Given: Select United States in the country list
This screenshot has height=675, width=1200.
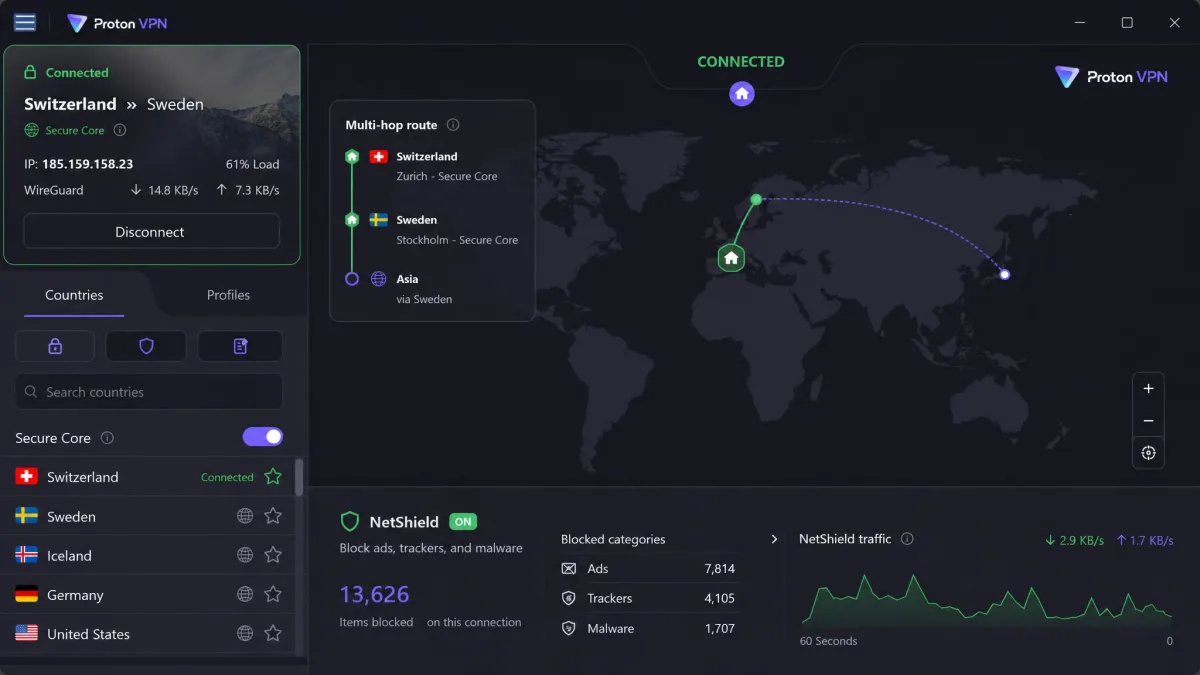Looking at the screenshot, I should point(148,633).
